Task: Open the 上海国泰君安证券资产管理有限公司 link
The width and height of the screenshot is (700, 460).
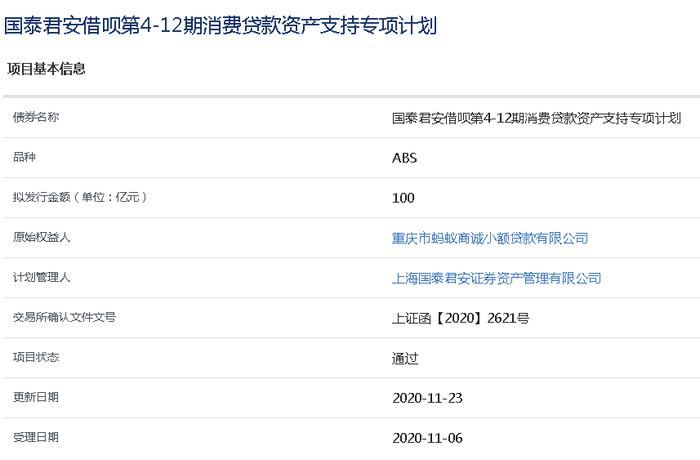Action: coord(496,278)
